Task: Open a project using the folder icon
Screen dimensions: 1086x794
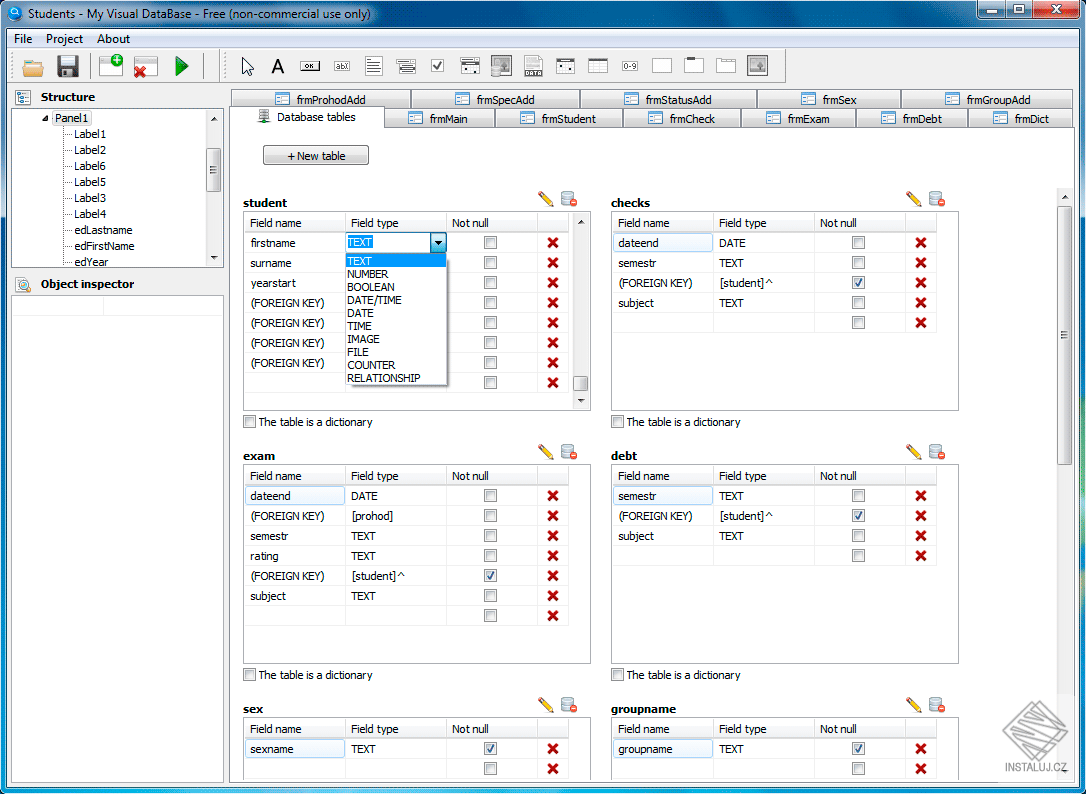Action: point(32,65)
